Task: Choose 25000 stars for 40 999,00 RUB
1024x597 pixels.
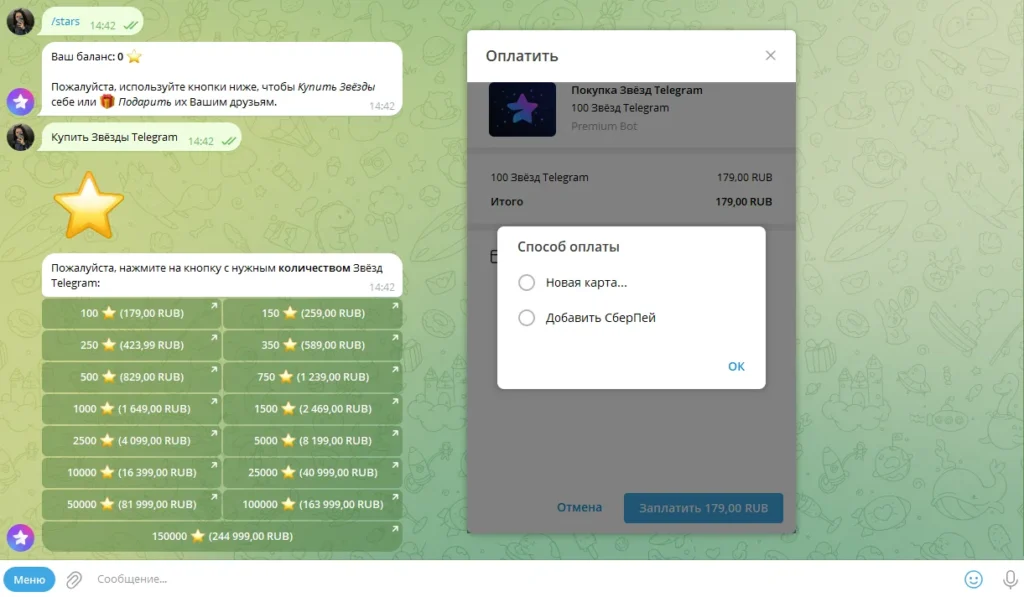Action: pos(312,472)
